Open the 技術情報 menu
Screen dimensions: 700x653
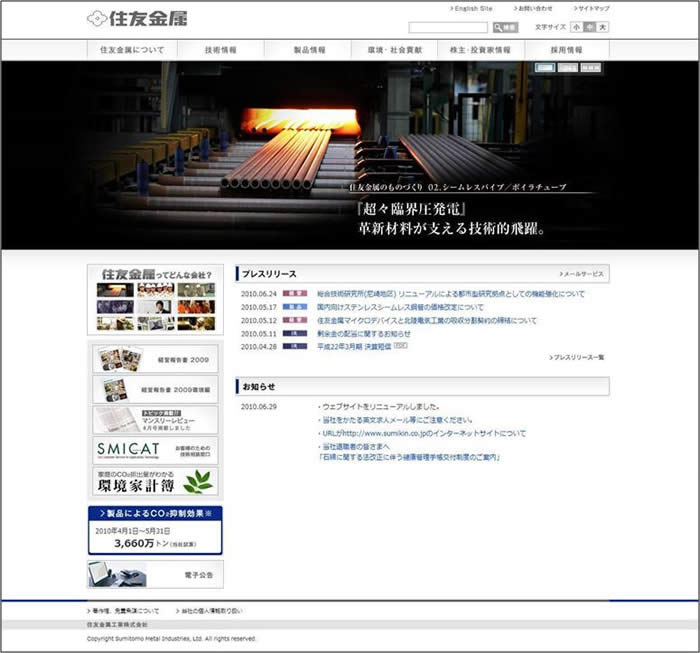point(221,50)
